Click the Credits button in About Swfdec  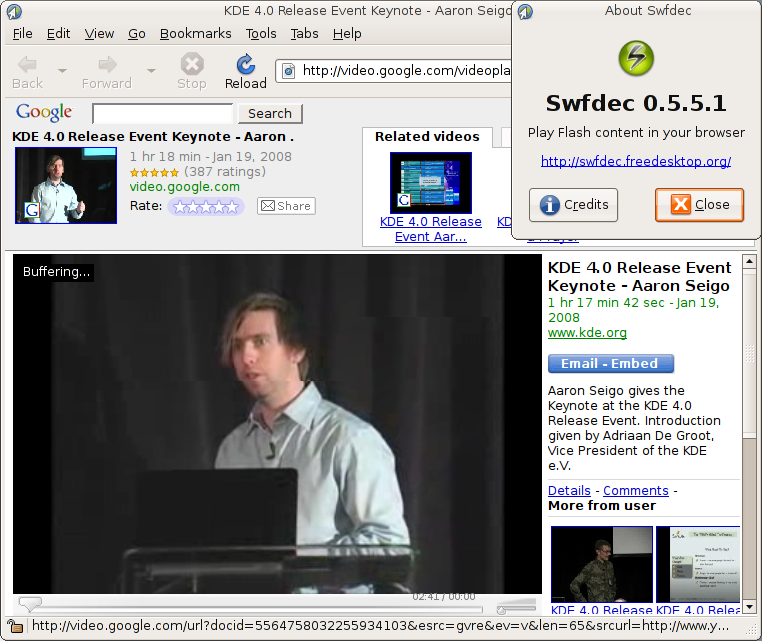pyautogui.click(x=573, y=205)
